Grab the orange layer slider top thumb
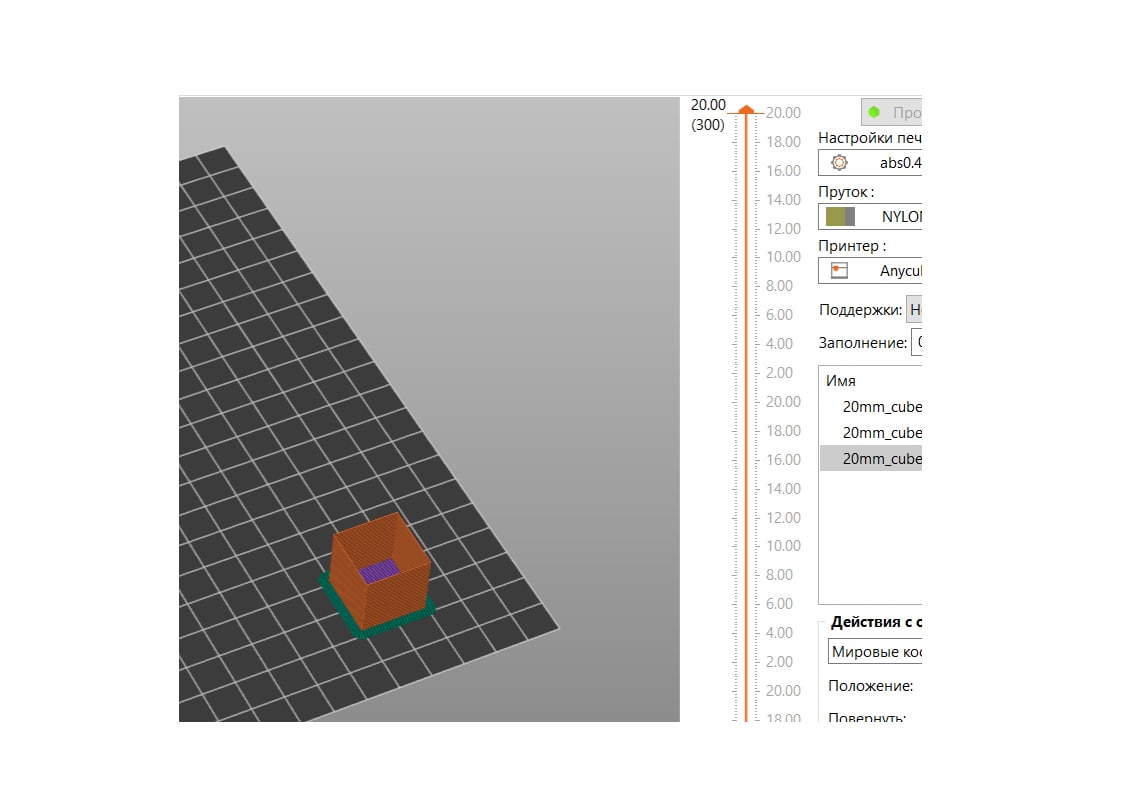 (x=746, y=110)
